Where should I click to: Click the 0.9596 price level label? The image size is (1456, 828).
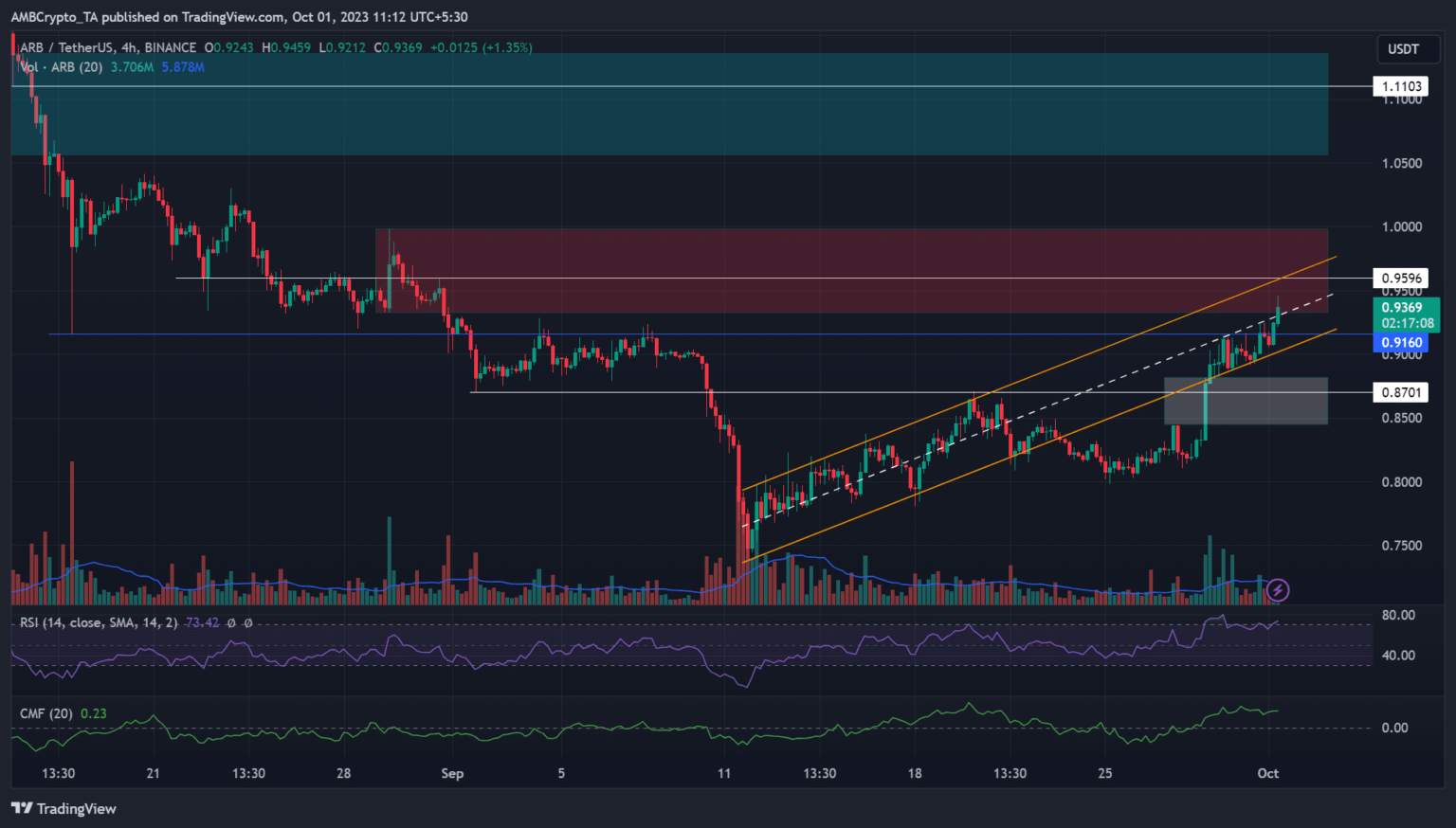click(x=1401, y=278)
